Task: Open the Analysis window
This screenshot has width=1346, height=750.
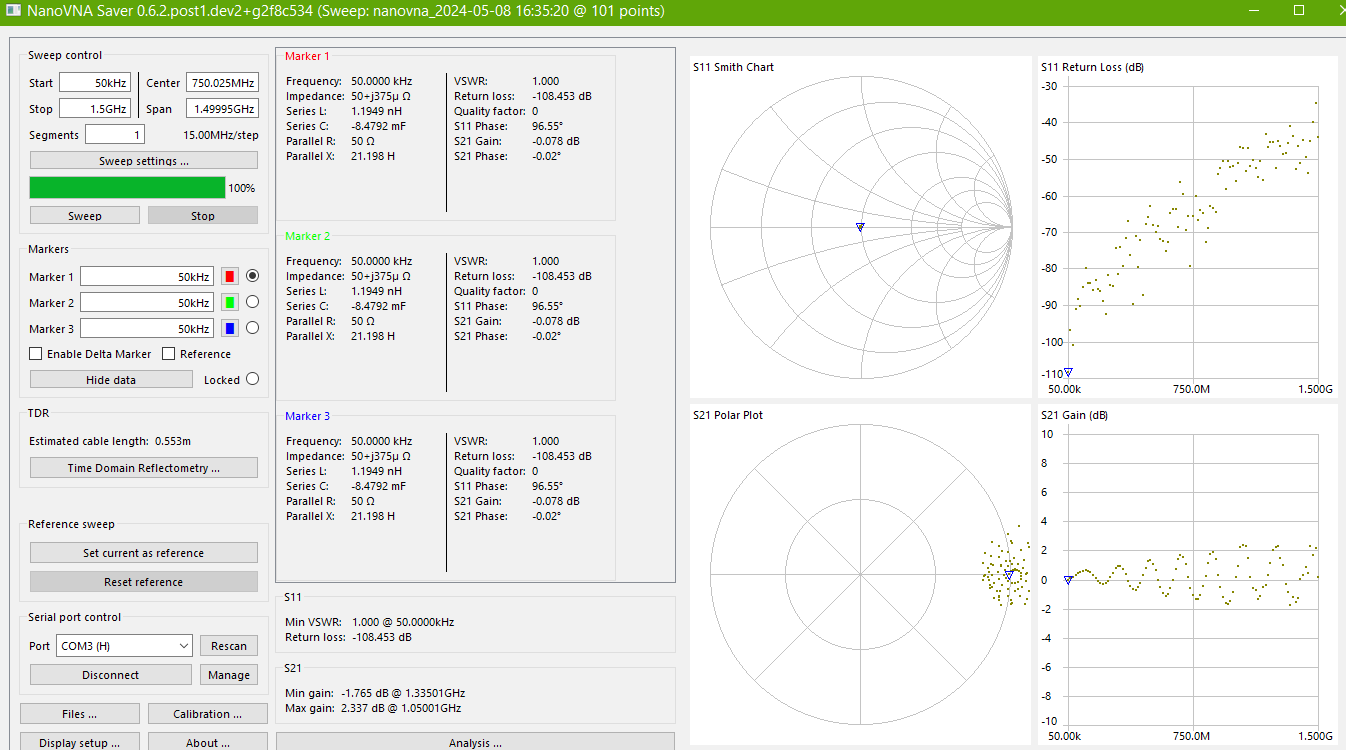Action: coord(475,742)
